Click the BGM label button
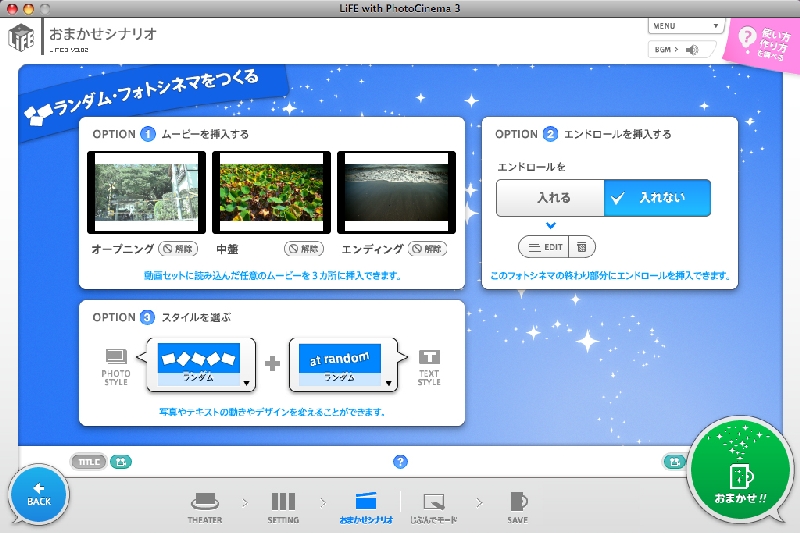This screenshot has width=800, height=533. click(666, 49)
